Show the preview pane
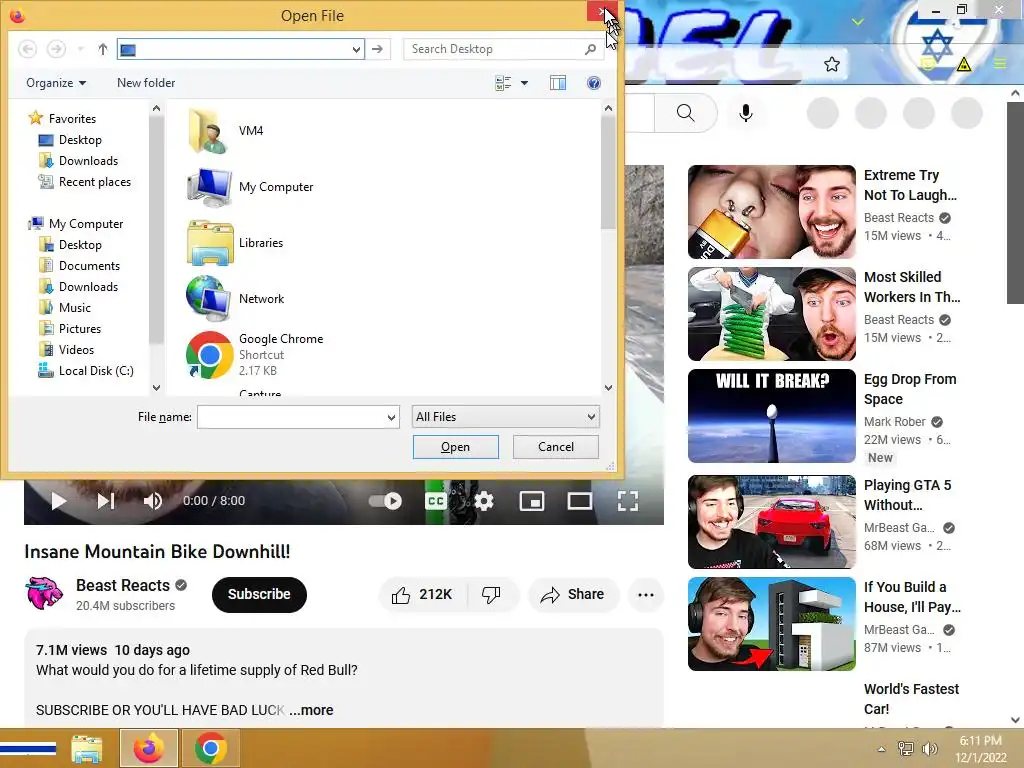The width and height of the screenshot is (1024, 768). 558,83
